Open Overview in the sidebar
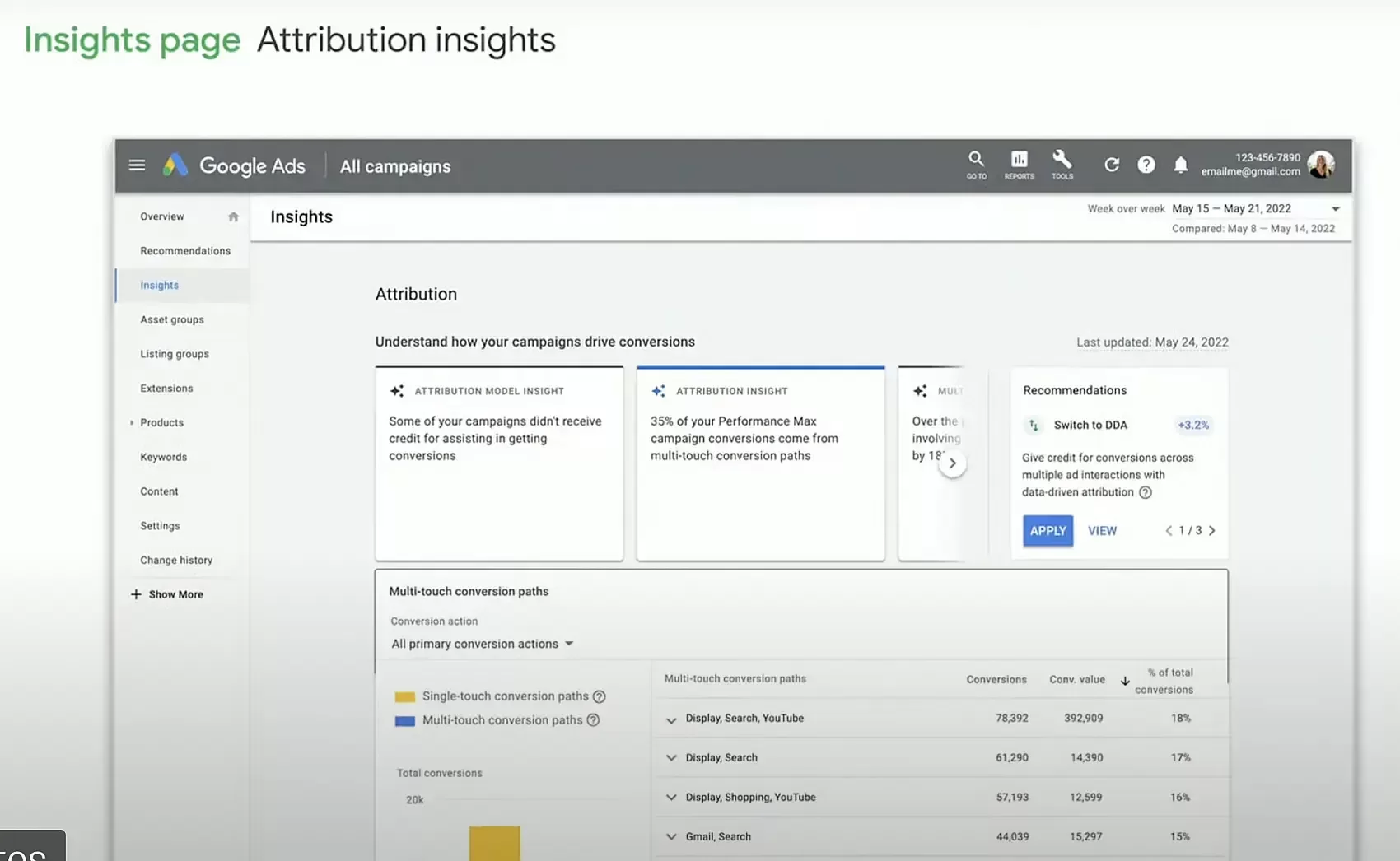1400x861 pixels. [x=162, y=216]
